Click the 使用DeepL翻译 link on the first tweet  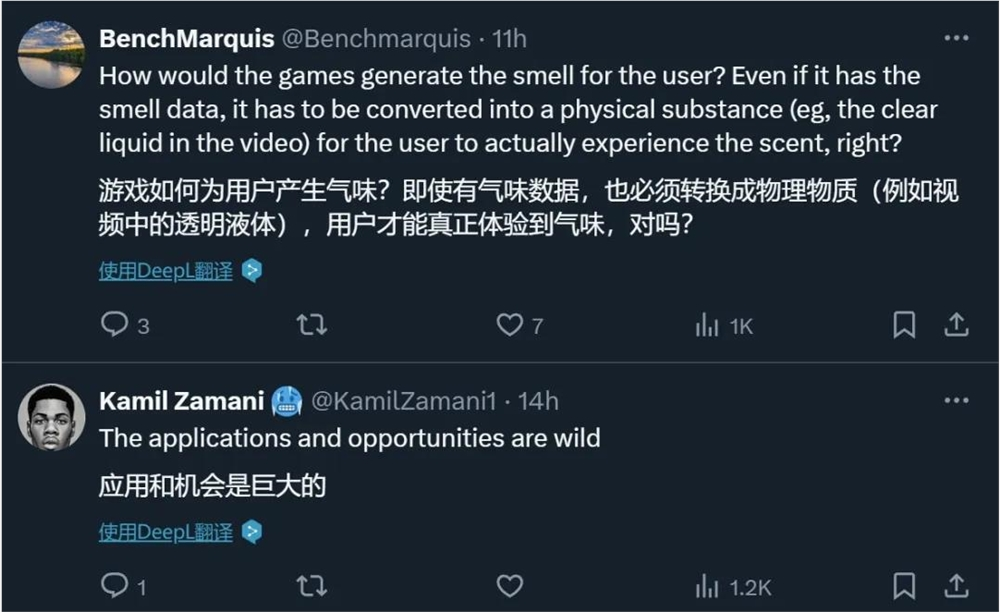tap(165, 270)
